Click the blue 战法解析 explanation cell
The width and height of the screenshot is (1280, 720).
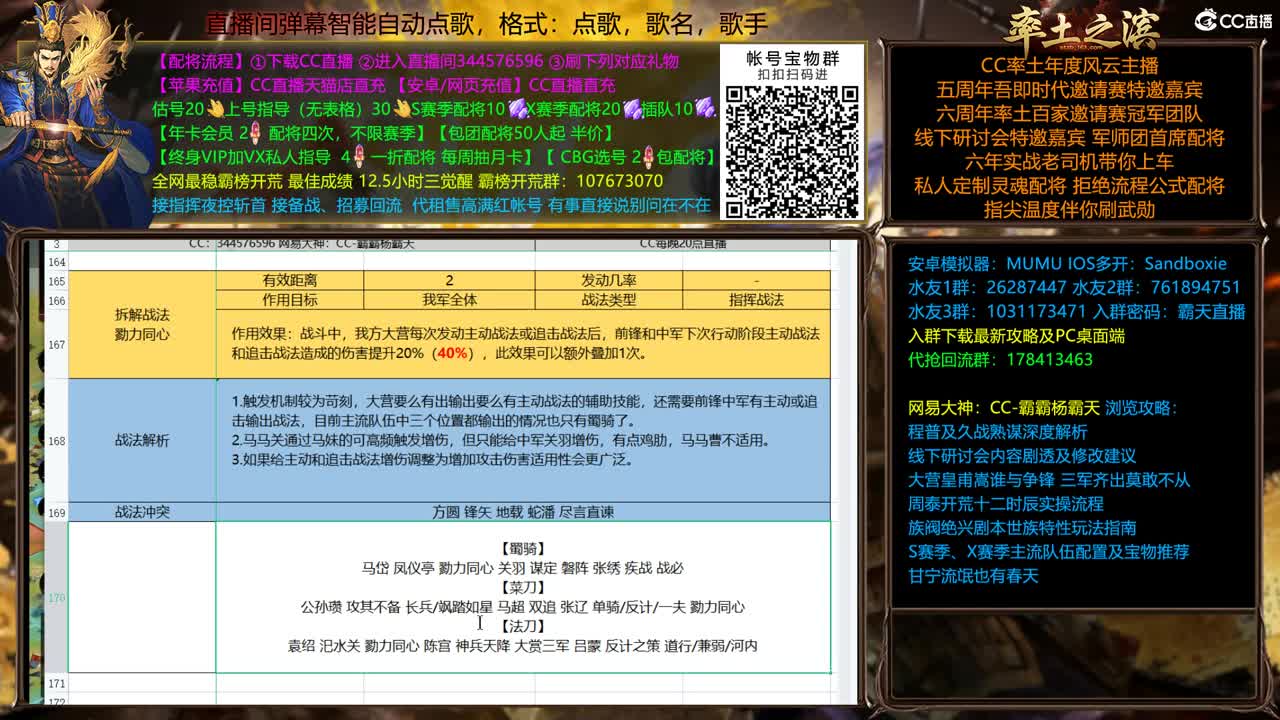click(523, 440)
